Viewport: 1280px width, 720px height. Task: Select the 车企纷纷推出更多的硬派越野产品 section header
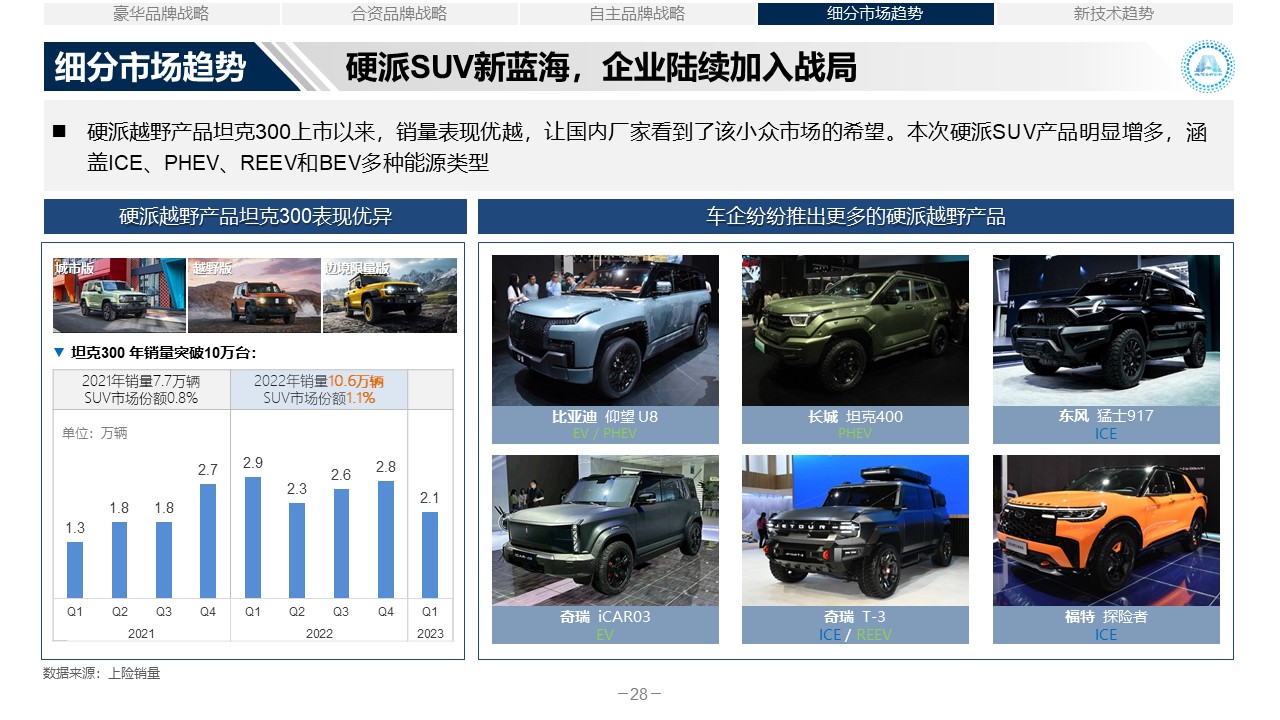[x=856, y=216]
